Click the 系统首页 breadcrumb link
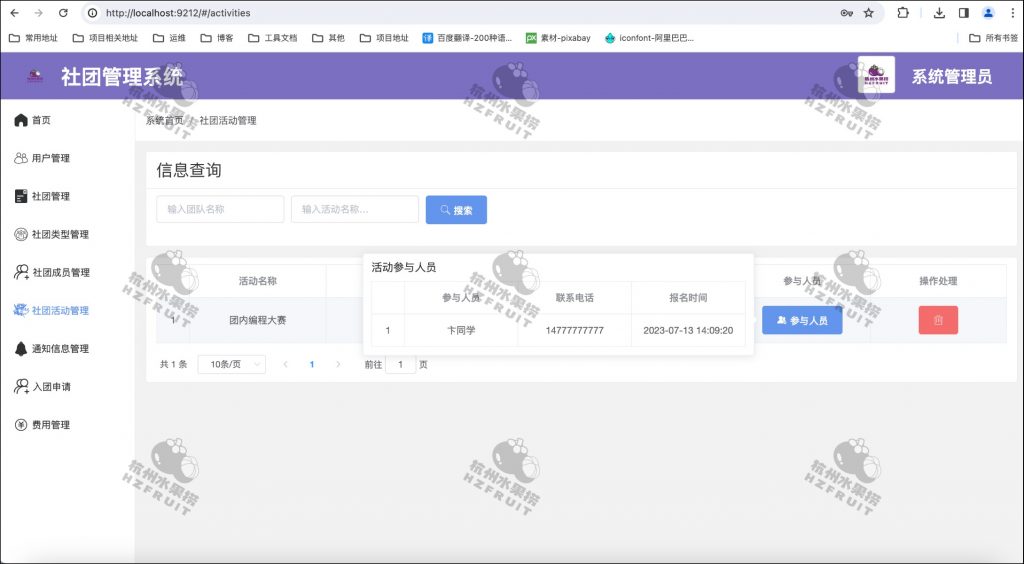 click(x=165, y=120)
